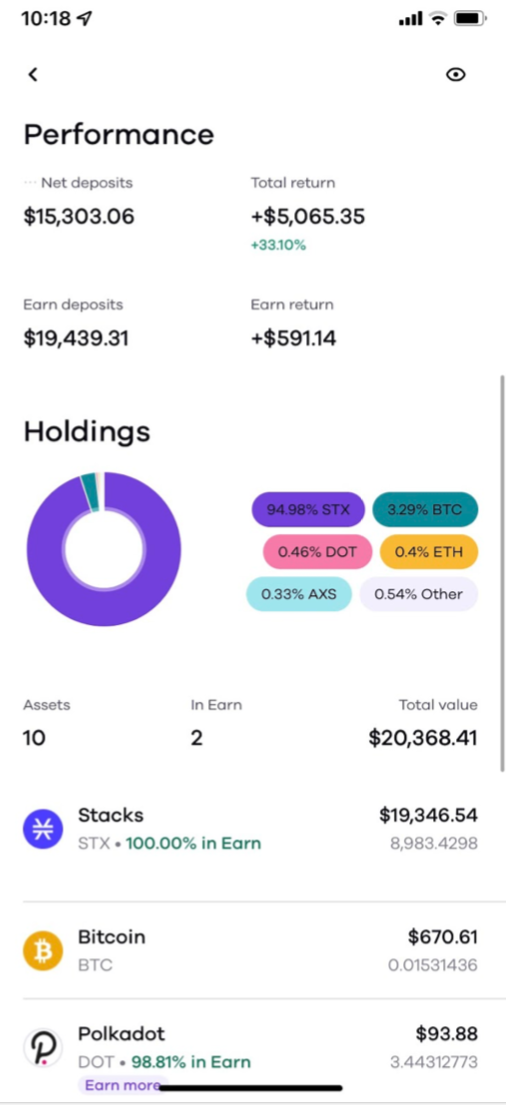This screenshot has height=1105, width=506.
Task: Select the 94.98% STX legend chip
Action: [308, 510]
